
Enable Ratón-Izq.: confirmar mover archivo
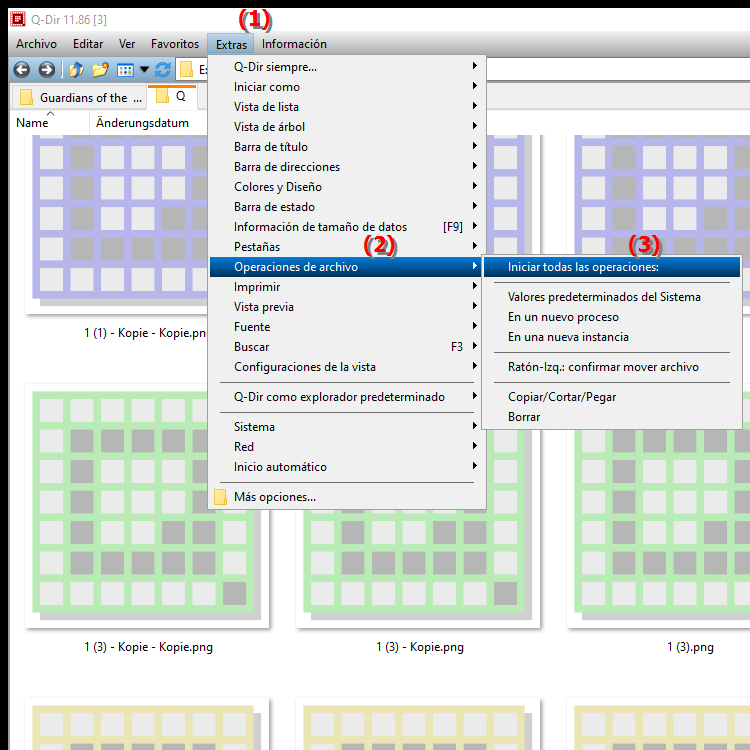click(x=602, y=367)
